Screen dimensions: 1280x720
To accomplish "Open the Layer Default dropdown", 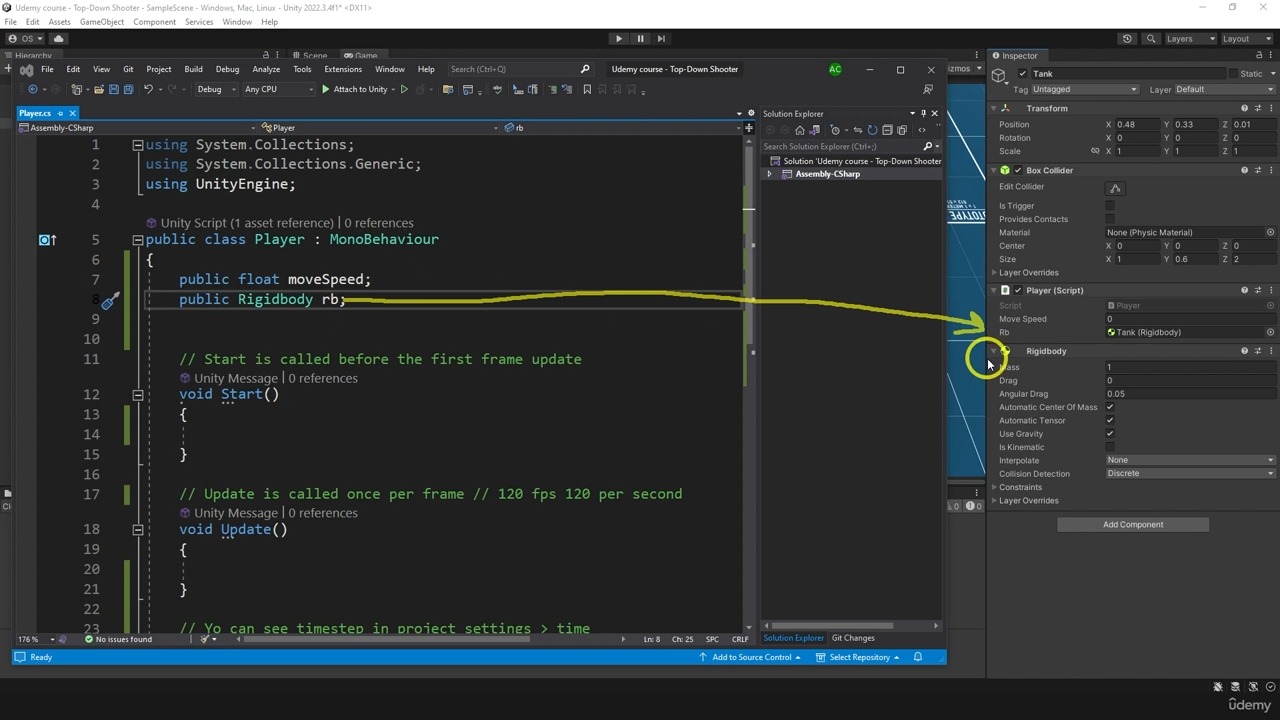I will pyautogui.click(x=1224, y=90).
